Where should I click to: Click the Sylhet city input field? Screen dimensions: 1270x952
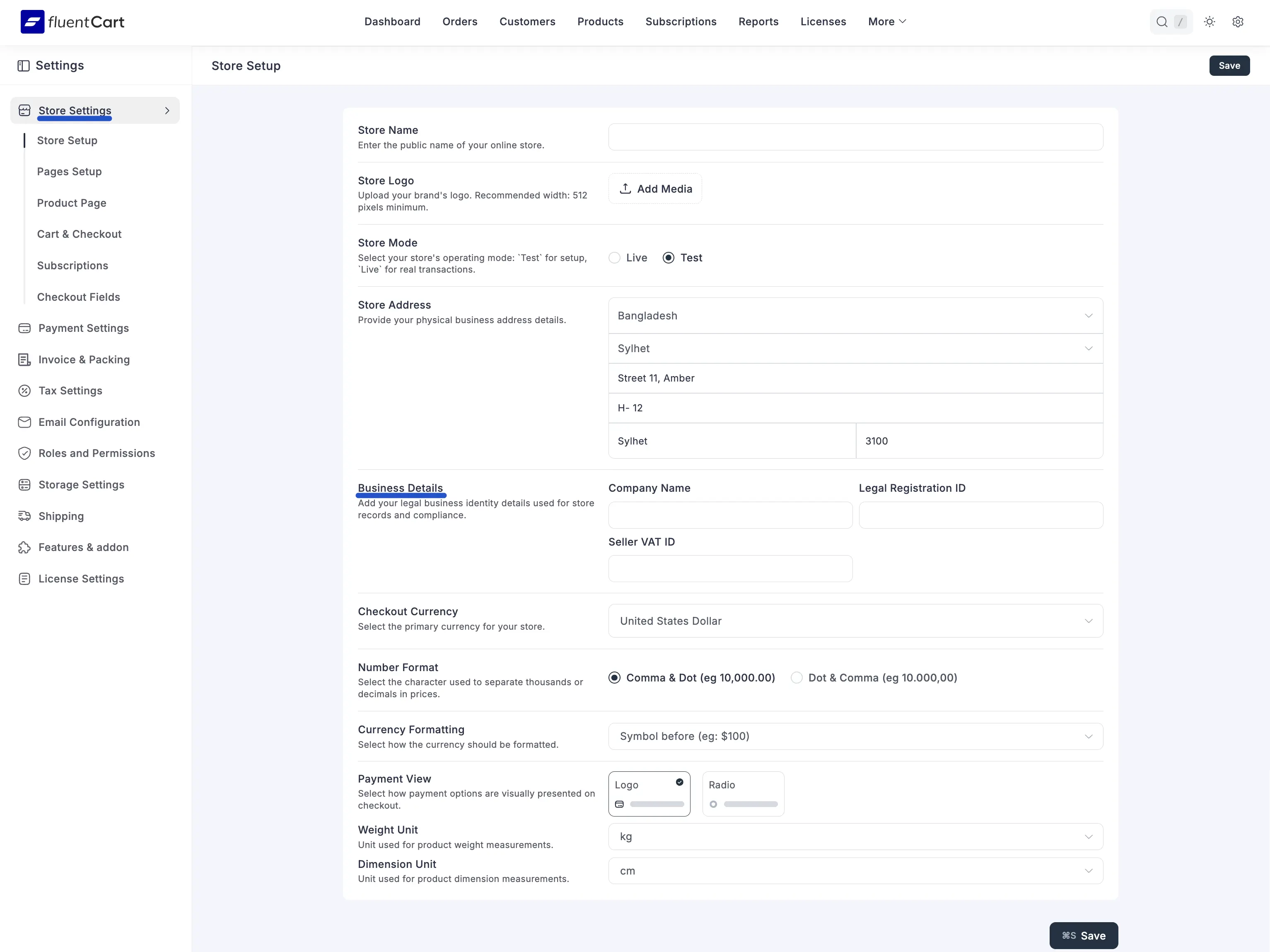click(732, 441)
